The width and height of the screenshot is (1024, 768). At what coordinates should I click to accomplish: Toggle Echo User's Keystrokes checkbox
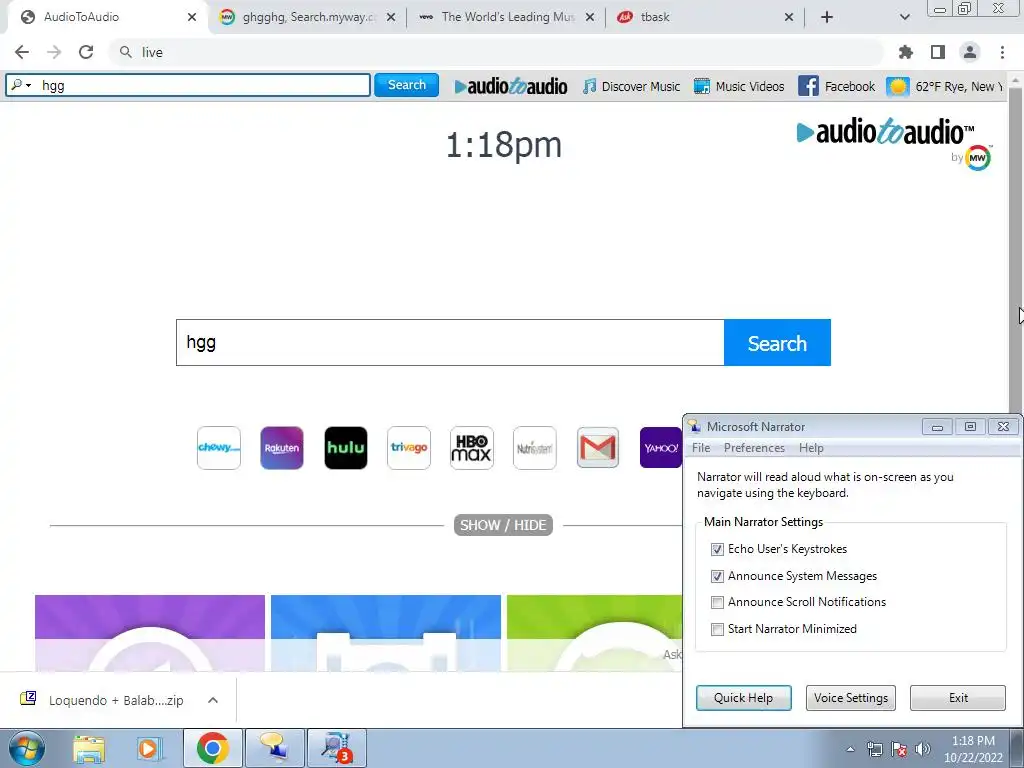[x=717, y=549]
